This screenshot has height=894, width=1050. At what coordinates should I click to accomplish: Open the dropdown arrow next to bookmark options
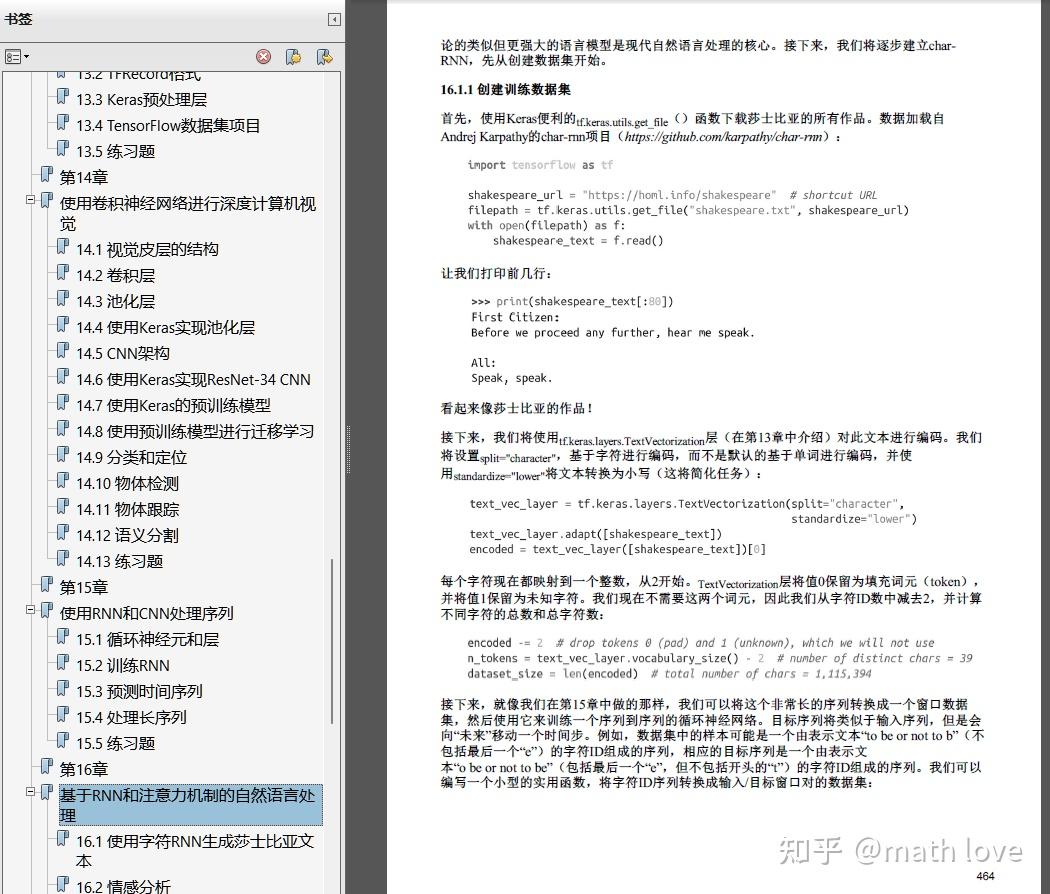click(28, 57)
